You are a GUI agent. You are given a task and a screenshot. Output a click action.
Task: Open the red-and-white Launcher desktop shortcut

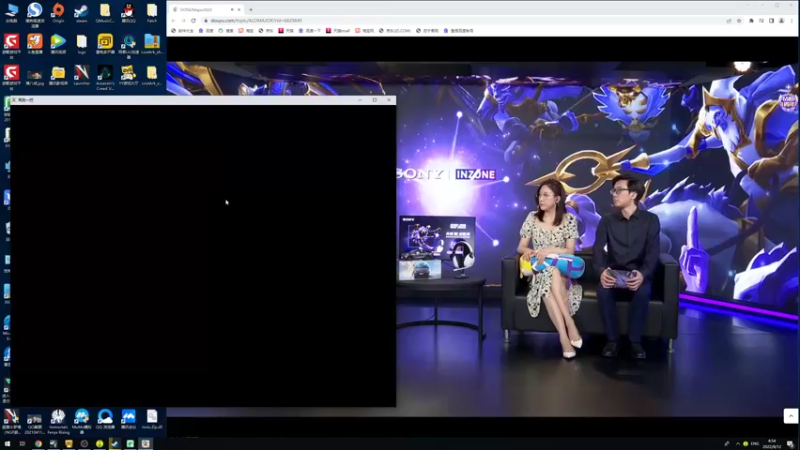[82, 74]
